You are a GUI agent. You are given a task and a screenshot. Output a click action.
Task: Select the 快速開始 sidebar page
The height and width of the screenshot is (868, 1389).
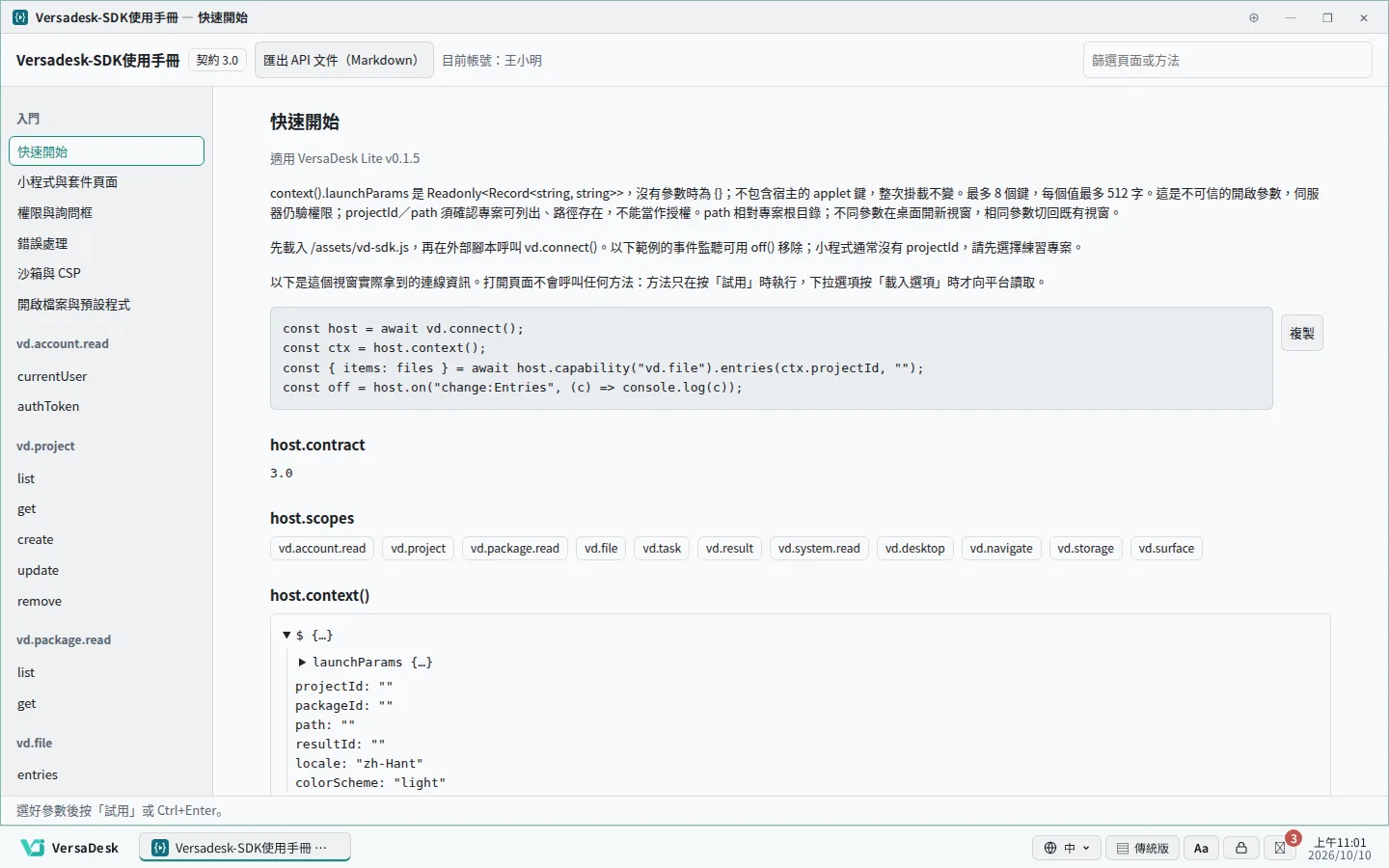click(106, 151)
